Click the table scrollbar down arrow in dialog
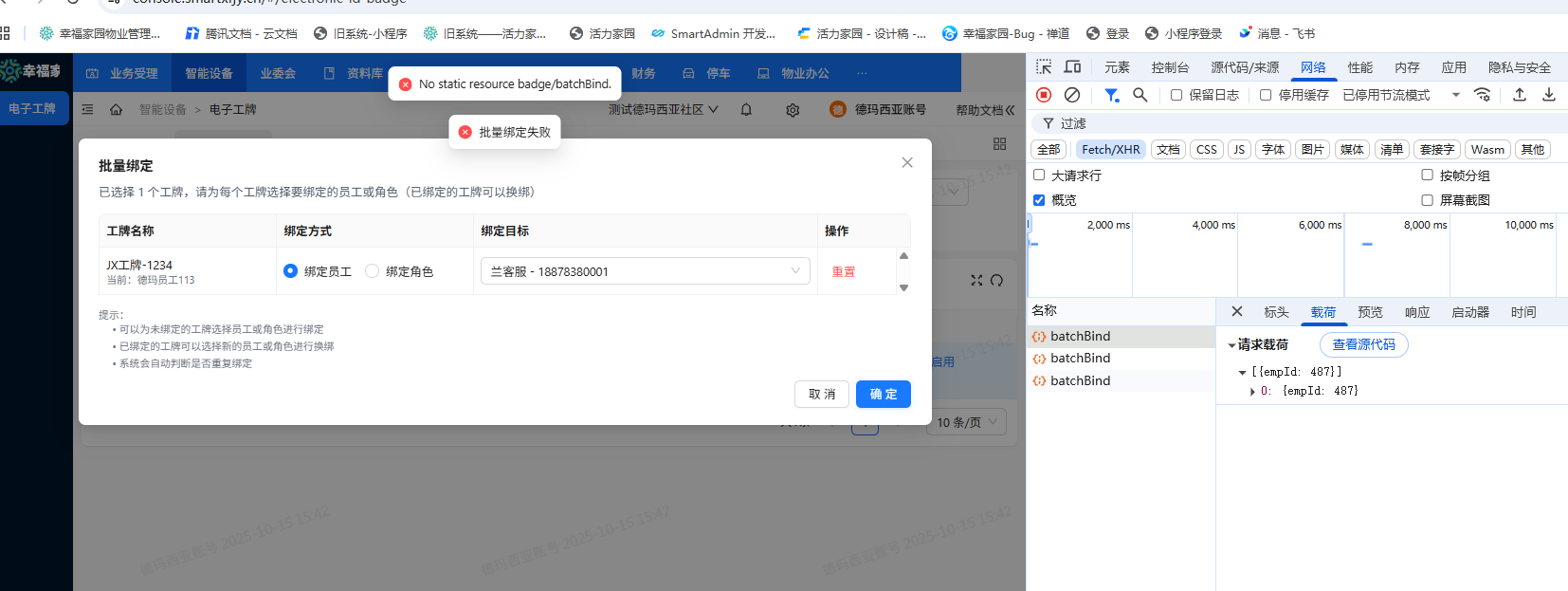Image resolution: width=1568 pixels, height=591 pixels. tap(903, 287)
